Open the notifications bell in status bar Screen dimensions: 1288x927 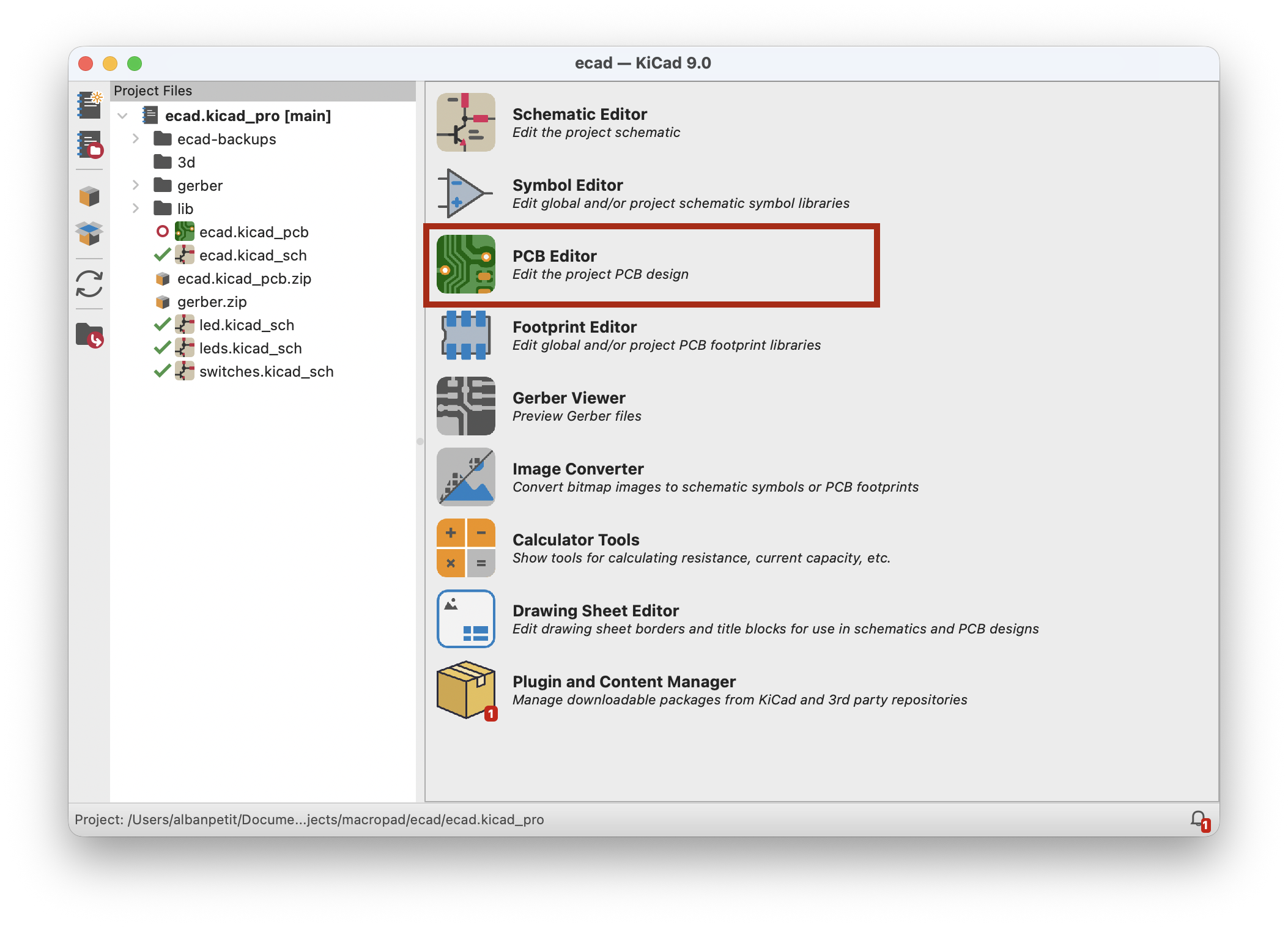tap(1198, 819)
